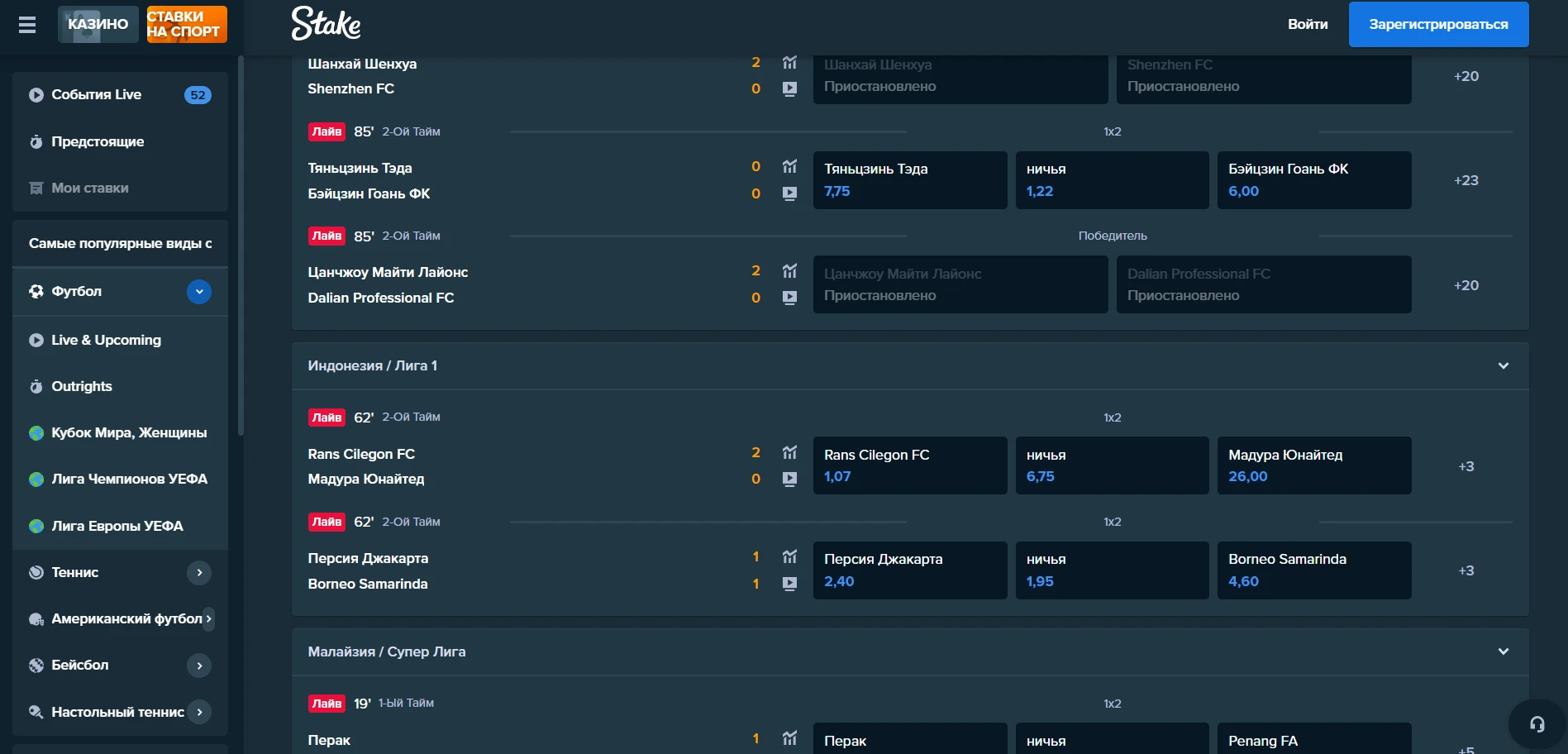Click the Outrights stopwatch icon
Screen dimensions: 1568x754
pyautogui.click(x=36, y=386)
